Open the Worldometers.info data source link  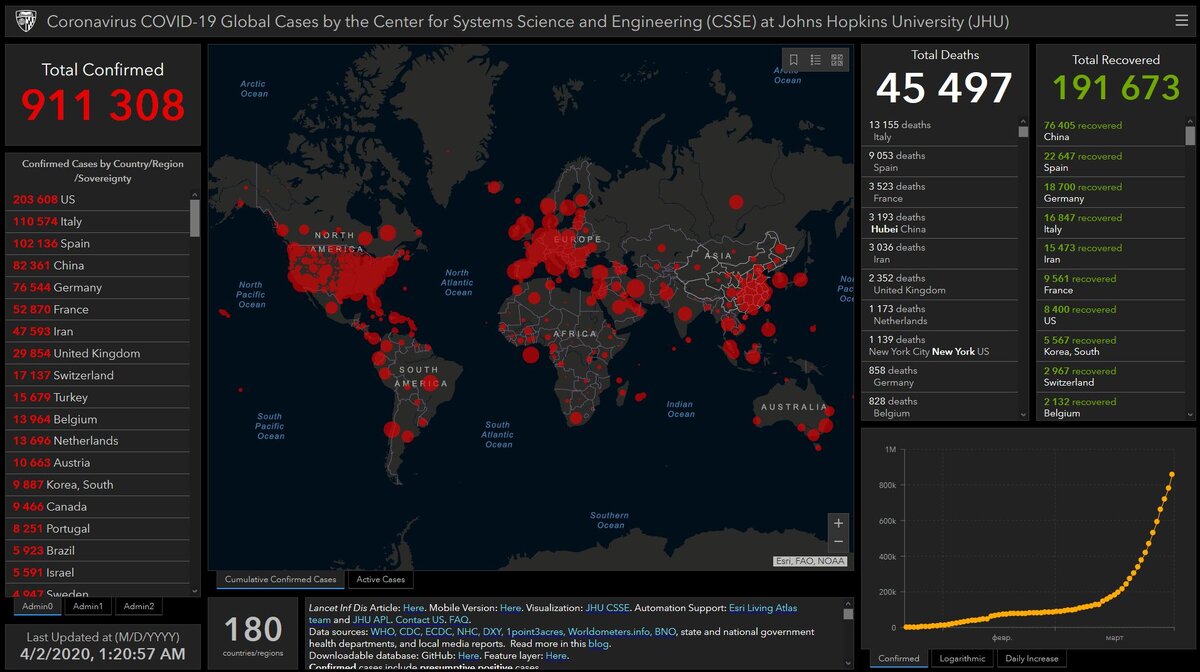coord(610,632)
